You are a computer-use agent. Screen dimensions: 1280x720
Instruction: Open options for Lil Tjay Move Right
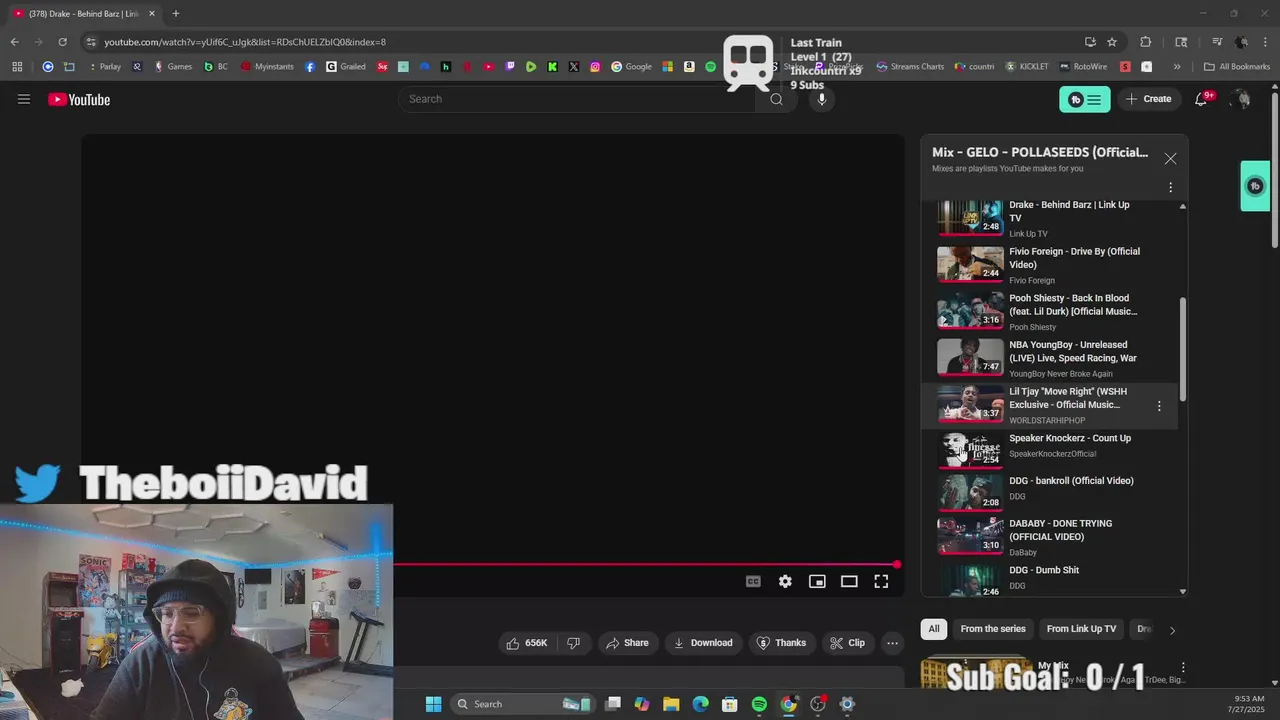point(1159,406)
